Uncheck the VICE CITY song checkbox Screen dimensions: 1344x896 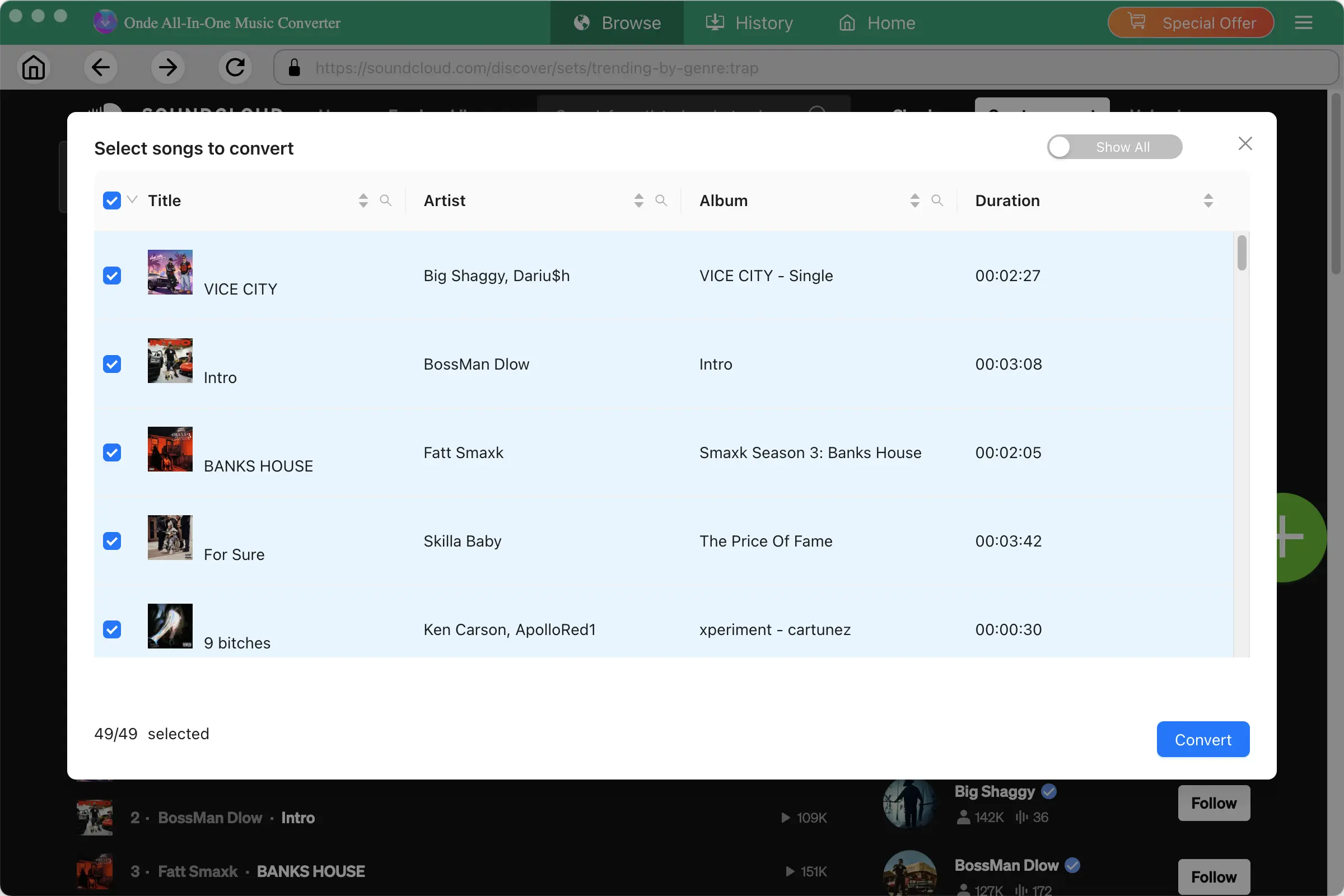click(112, 276)
